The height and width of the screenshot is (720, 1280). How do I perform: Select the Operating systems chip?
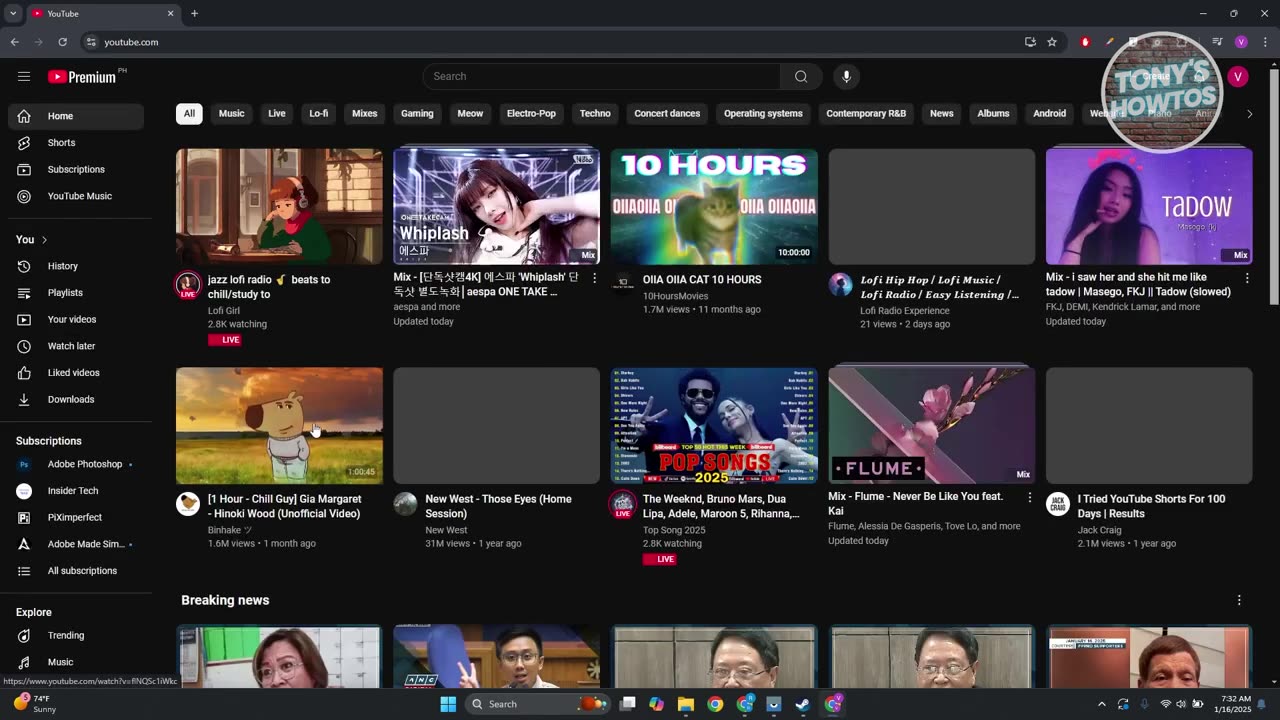click(763, 114)
